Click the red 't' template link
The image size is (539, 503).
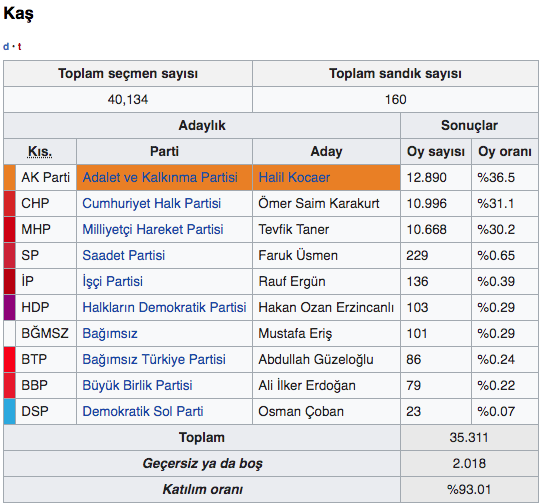(x=20, y=46)
